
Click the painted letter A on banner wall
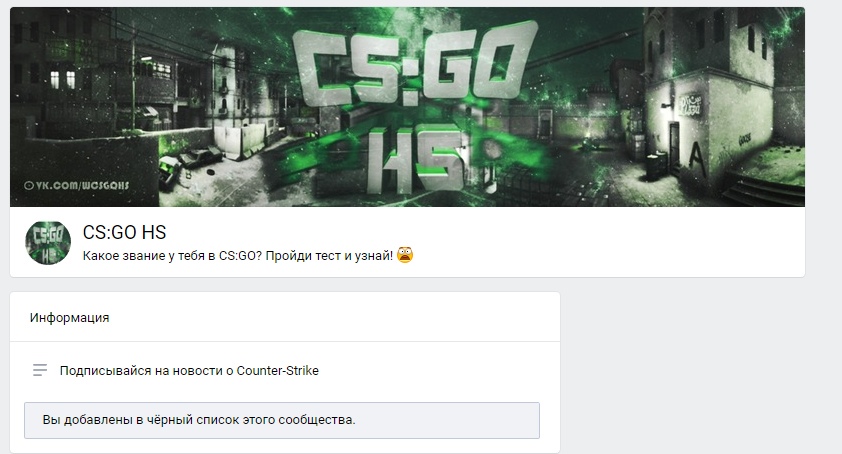(x=696, y=155)
